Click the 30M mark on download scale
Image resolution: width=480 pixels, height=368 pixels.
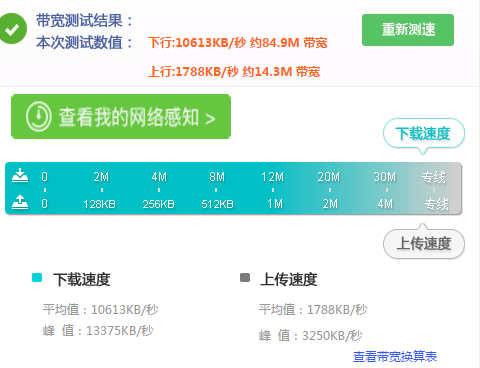click(x=385, y=177)
